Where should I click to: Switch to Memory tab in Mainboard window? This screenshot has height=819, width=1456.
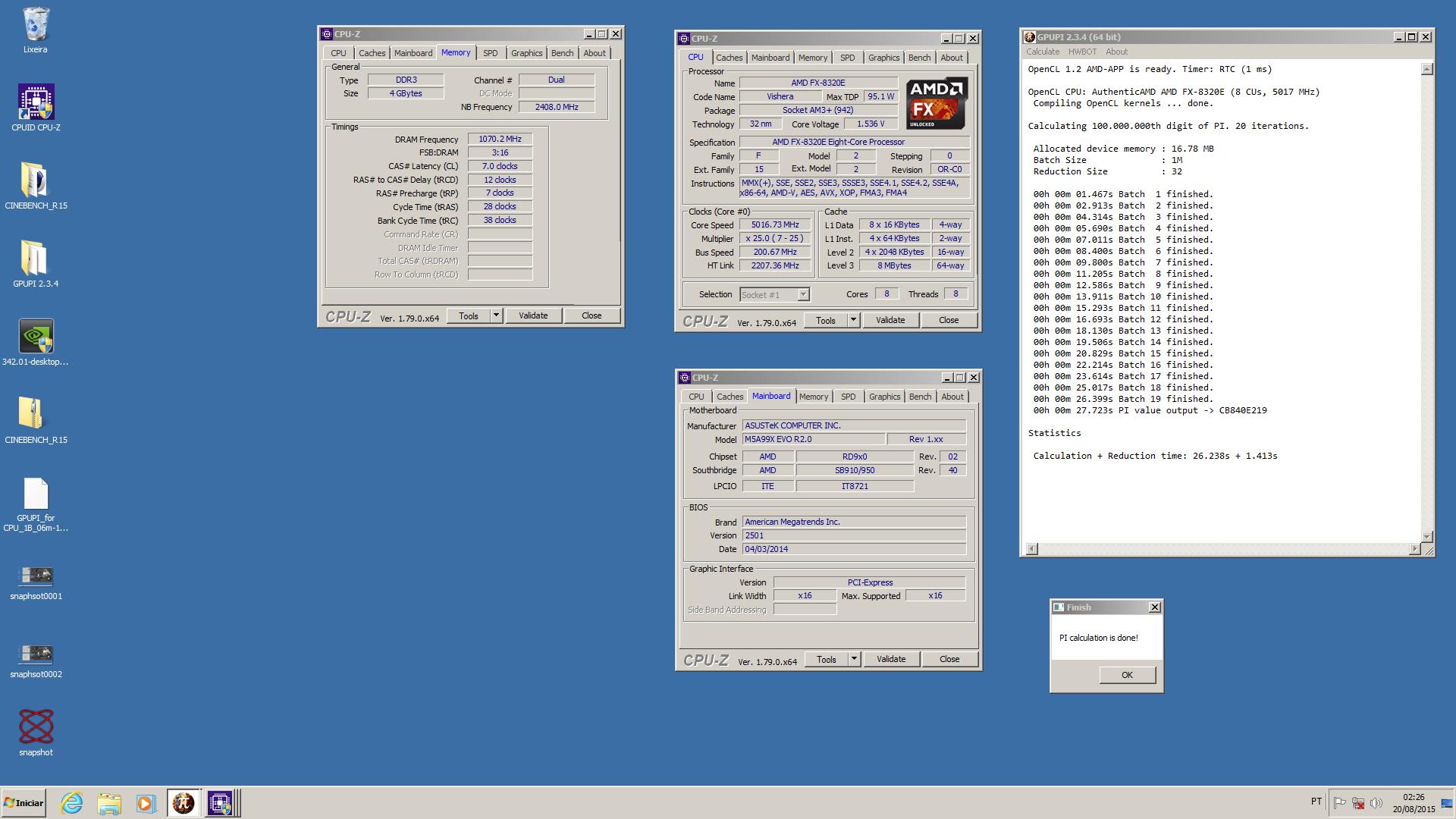(x=814, y=397)
